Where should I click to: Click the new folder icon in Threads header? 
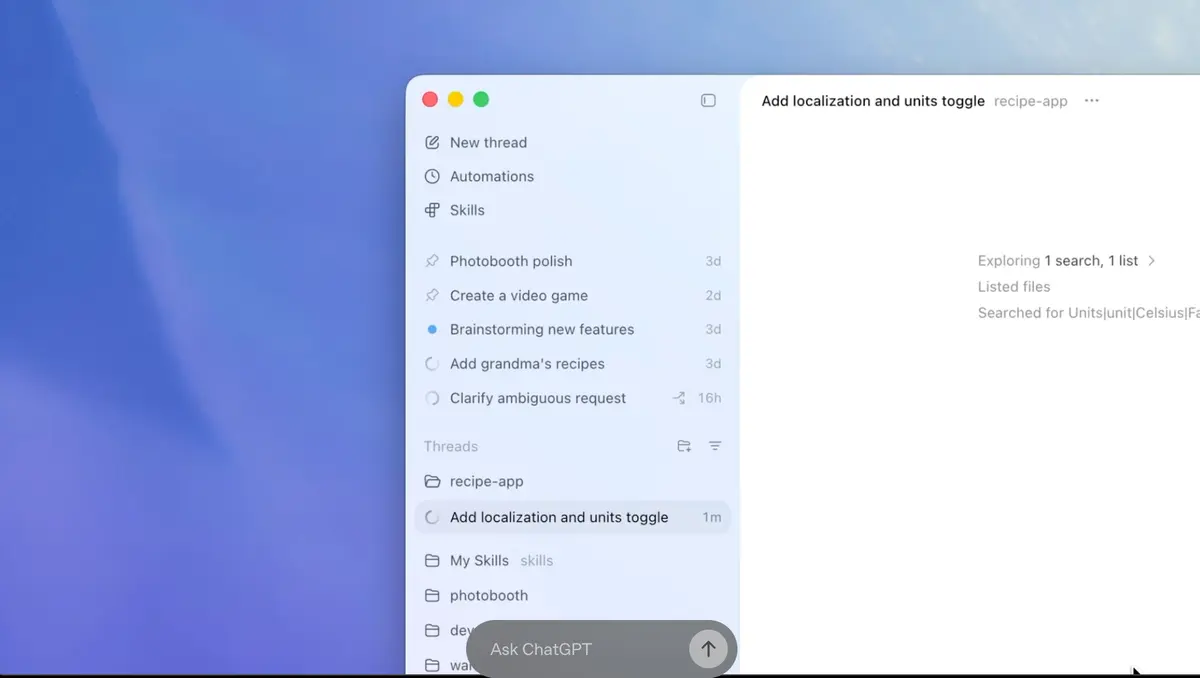684,446
